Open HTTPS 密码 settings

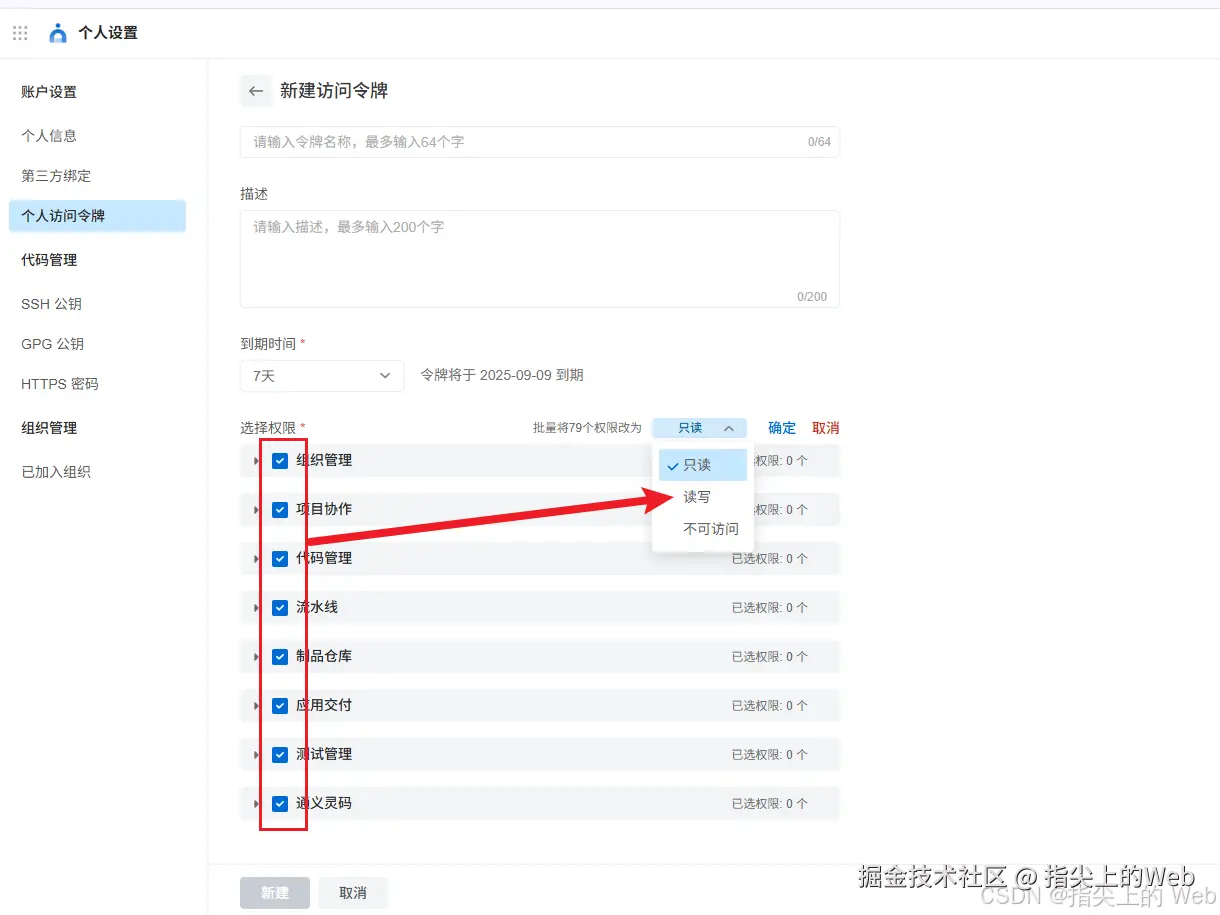pos(56,383)
